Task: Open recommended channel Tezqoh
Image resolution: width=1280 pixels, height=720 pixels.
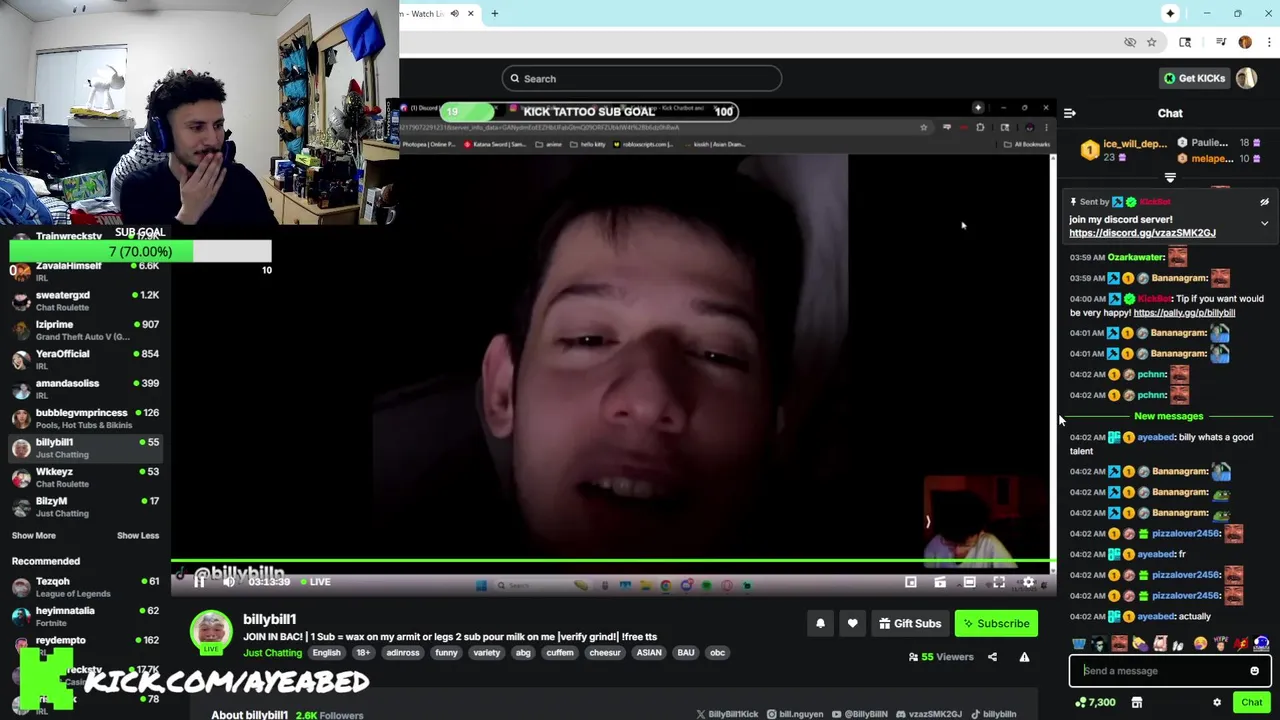Action: point(85,587)
